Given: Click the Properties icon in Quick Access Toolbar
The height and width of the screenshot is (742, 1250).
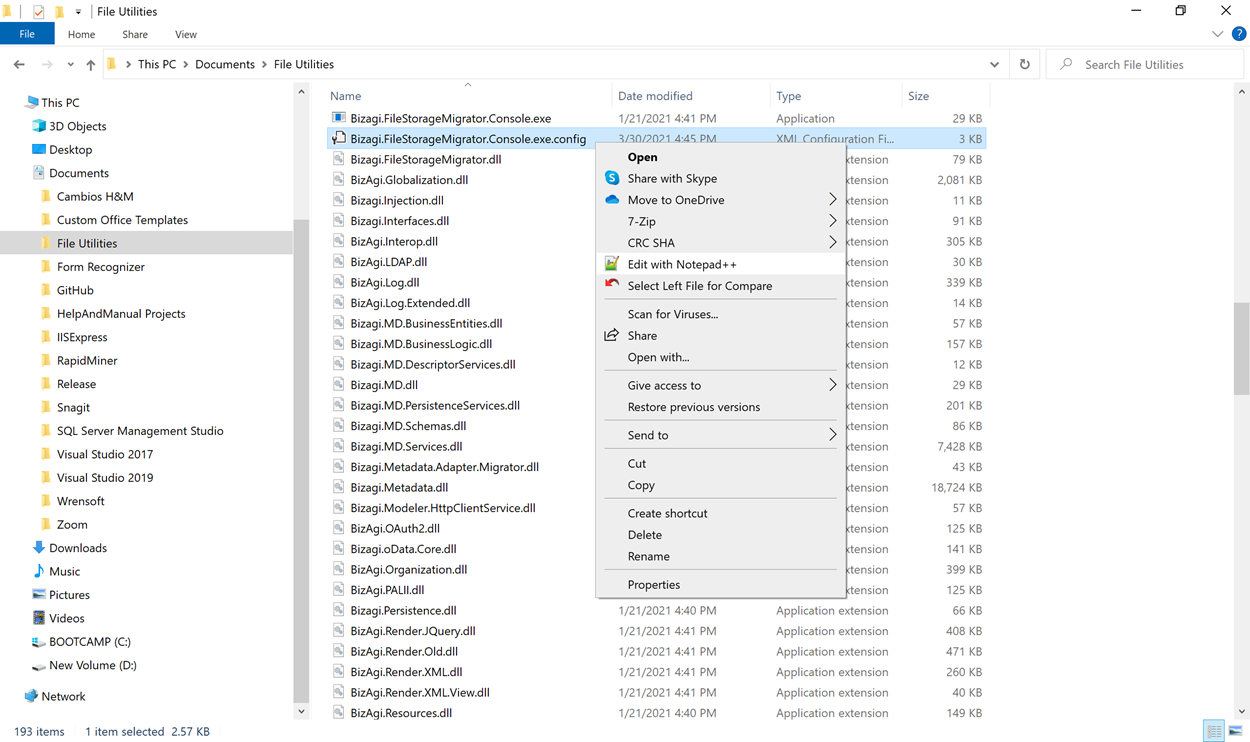Looking at the screenshot, I should pos(38,11).
